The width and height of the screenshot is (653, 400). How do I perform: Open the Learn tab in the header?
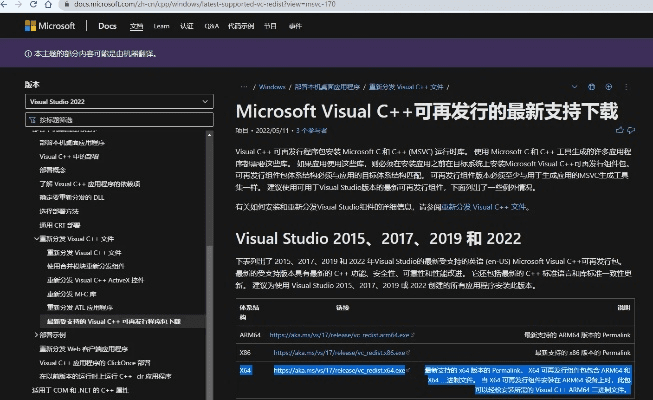coord(161,26)
